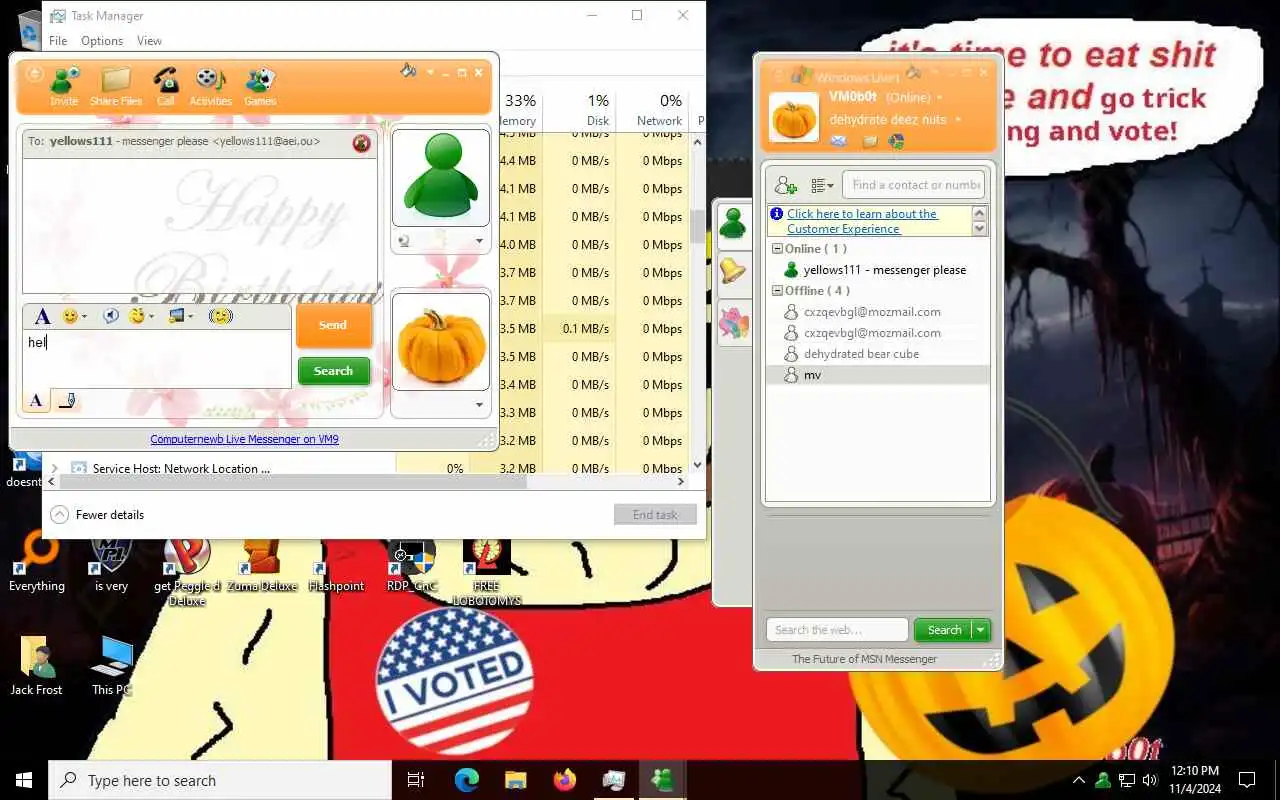
Task: Block contact icon next to yellows111 address
Action: coord(361,143)
